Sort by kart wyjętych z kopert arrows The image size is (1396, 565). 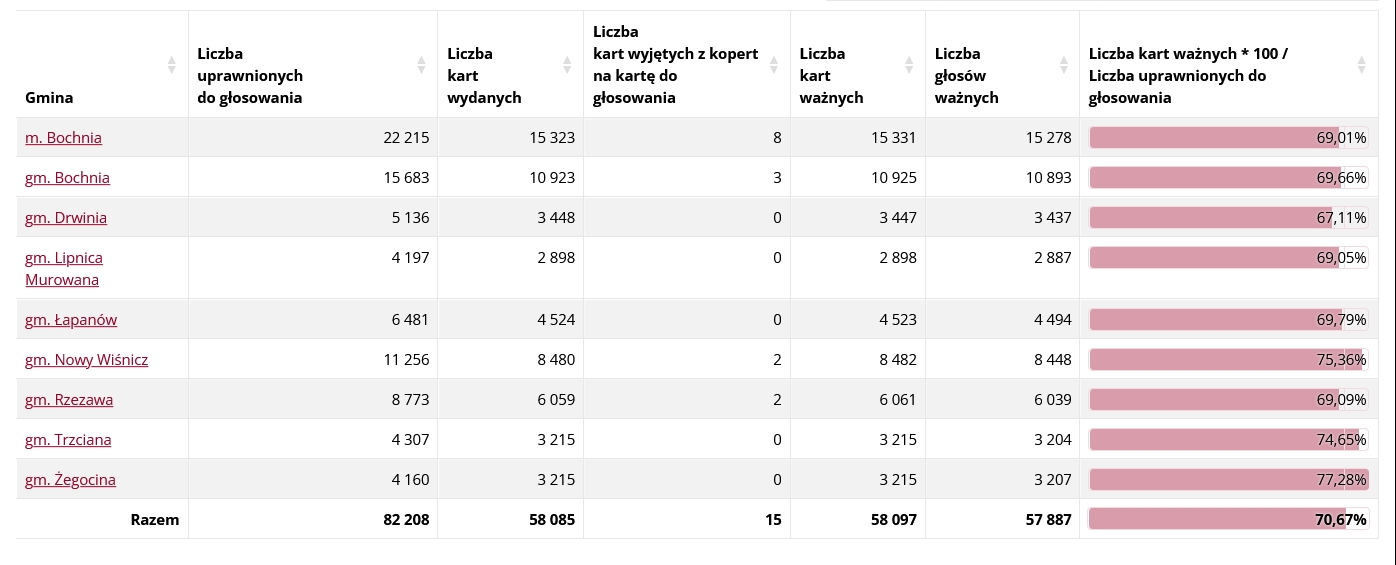773,65
